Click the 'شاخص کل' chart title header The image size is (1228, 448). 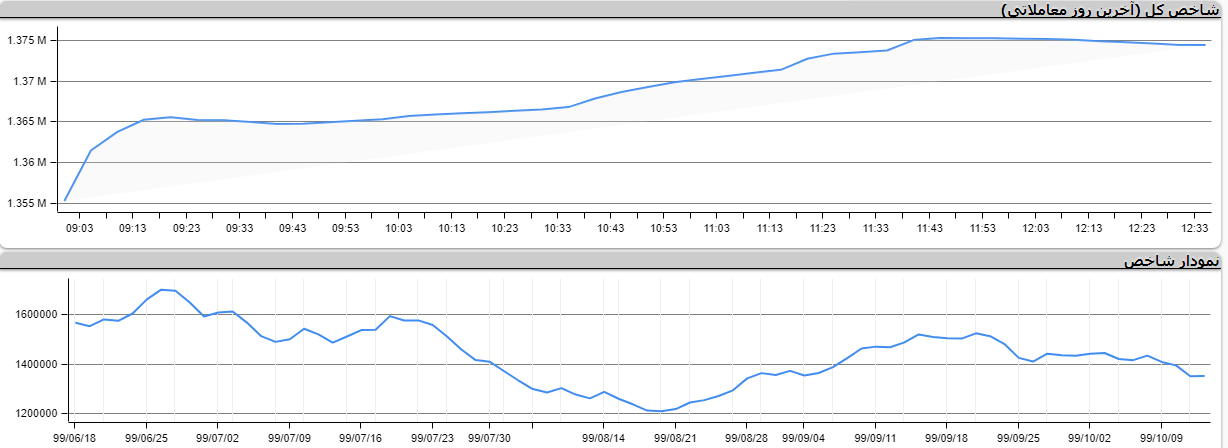tap(1111, 9)
